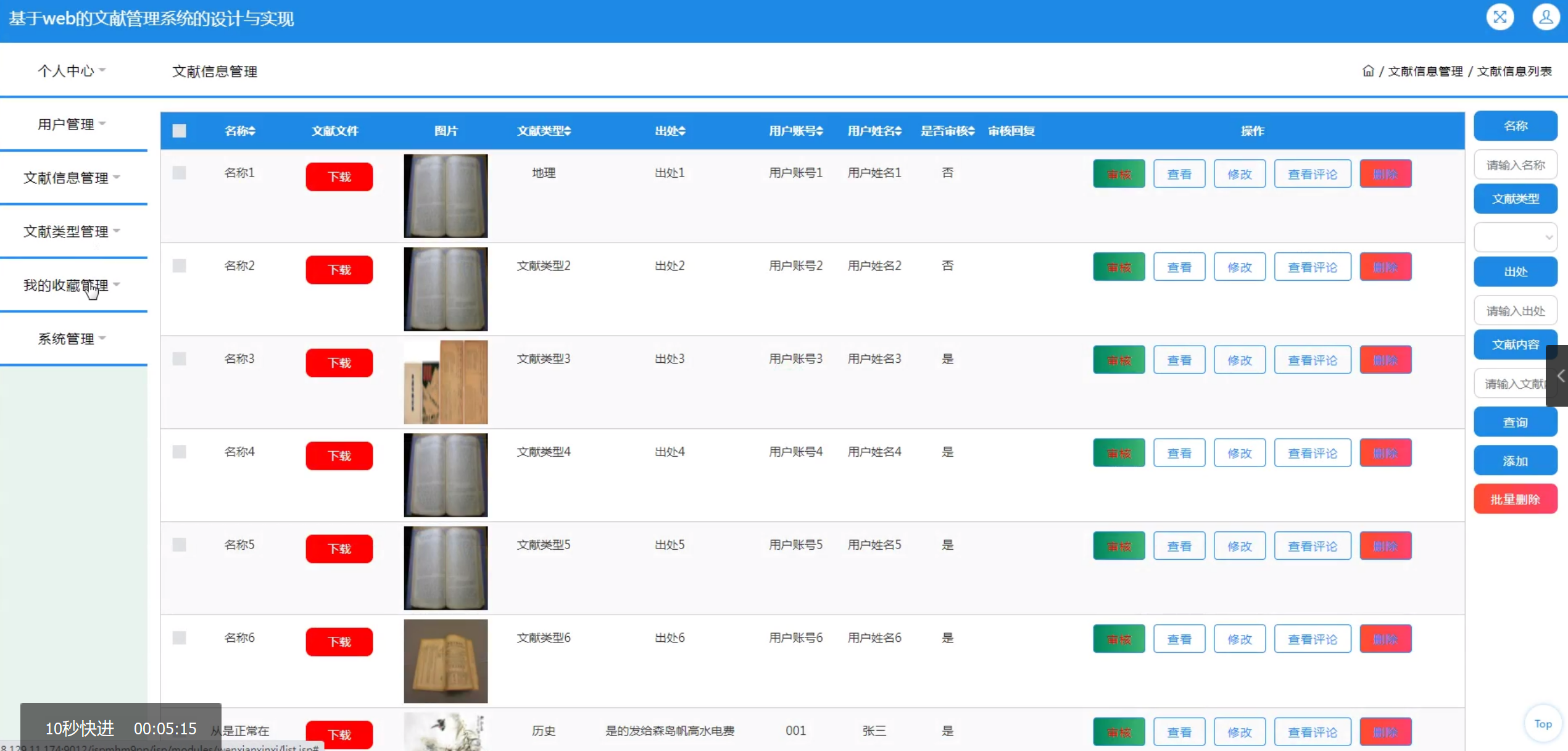This screenshot has width=1568, height=751.
Task: Sort by 名称 column arrows
Action: point(251,131)
